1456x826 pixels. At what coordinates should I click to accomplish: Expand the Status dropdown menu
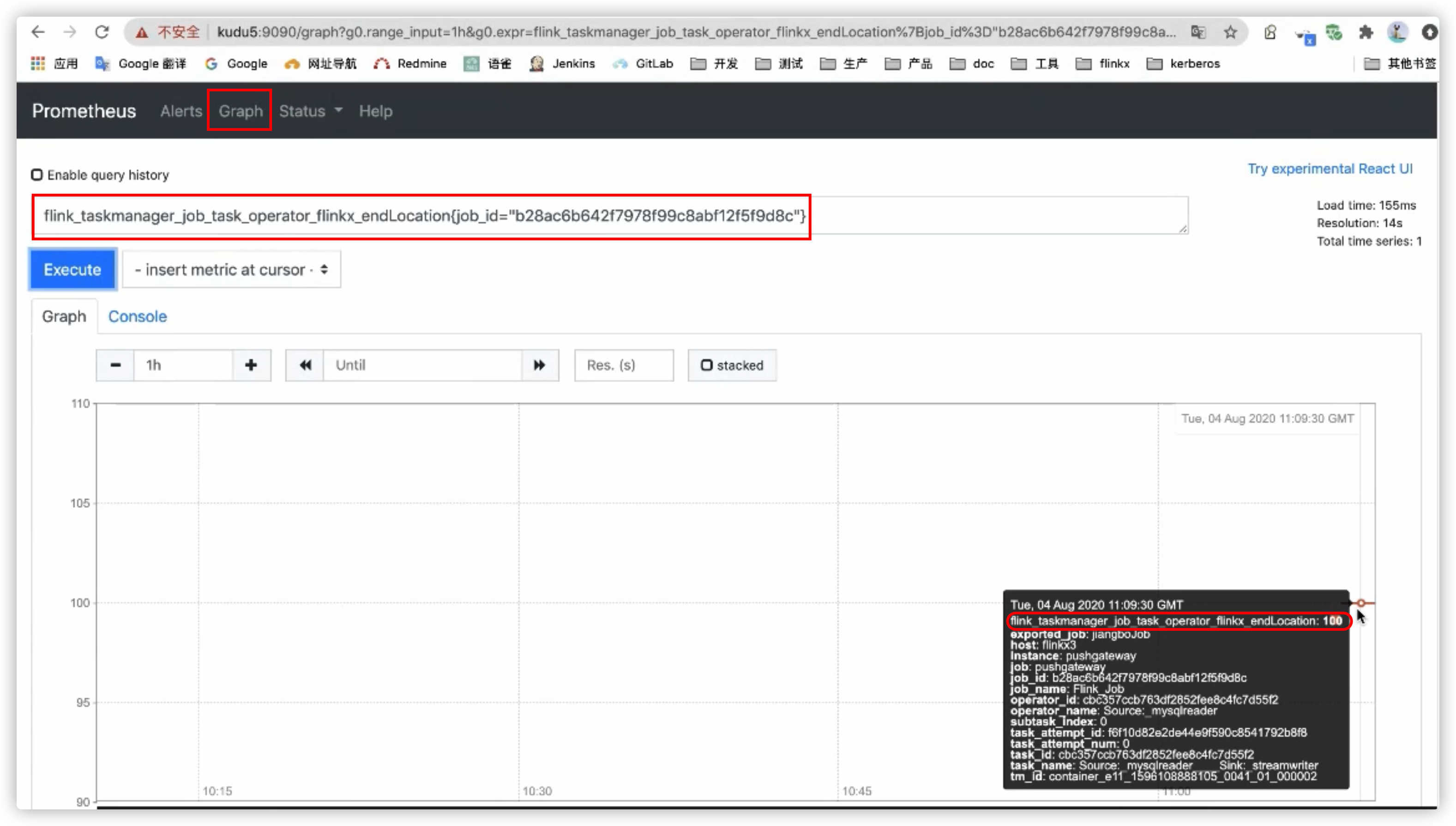pyautogui.click(x=310, y=111)
